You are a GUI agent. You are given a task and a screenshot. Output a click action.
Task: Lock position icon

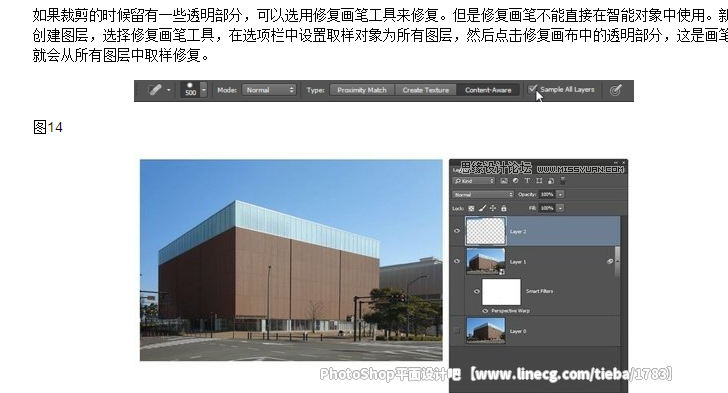(493, 208)
